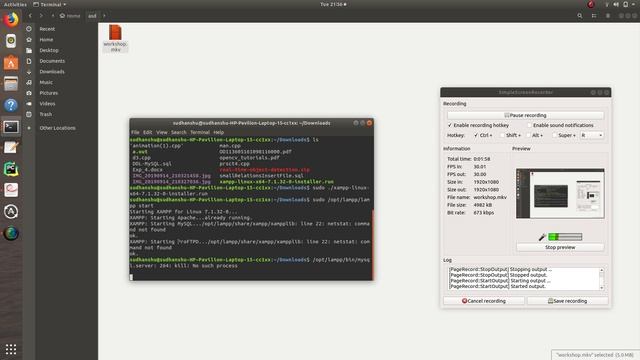Open the Terminal app menu in the top bar
This screenshot has width=640, height=360.
point(50,4)
